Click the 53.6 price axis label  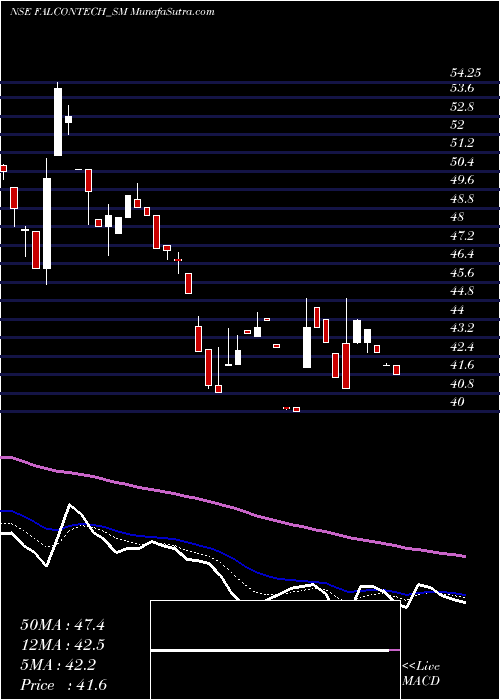(x=462, y=88)
